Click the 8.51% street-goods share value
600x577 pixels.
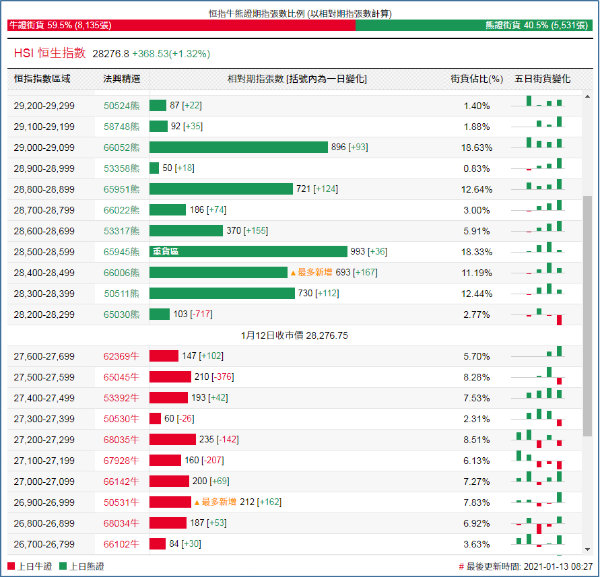pyautogui.click(x=477, y=440)
